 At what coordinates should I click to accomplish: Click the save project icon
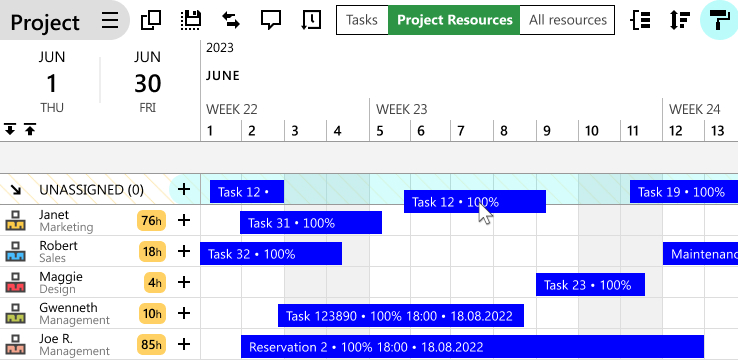coord(191,20)
